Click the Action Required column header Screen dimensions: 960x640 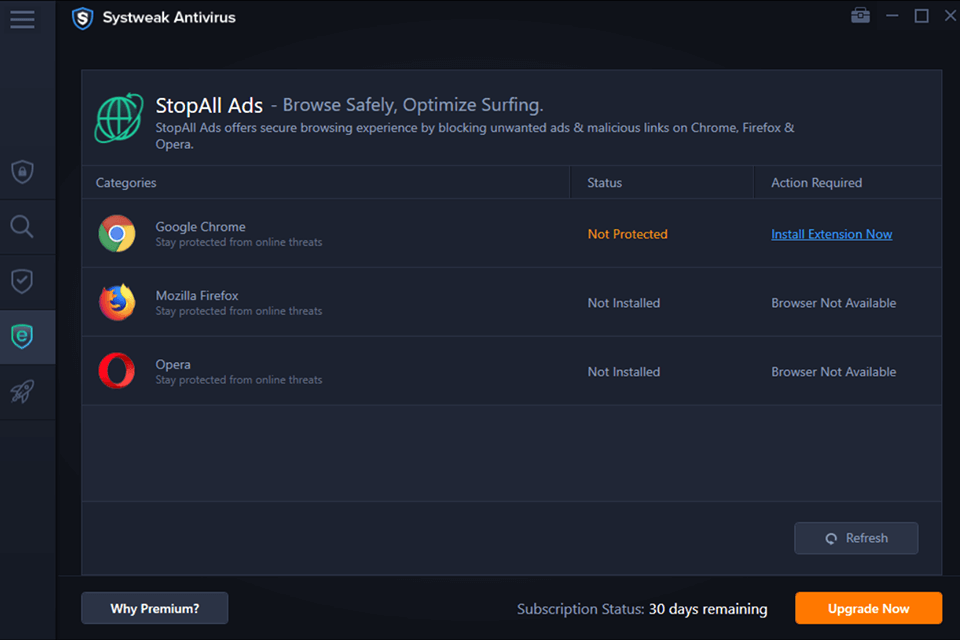(x=816, y=183)
